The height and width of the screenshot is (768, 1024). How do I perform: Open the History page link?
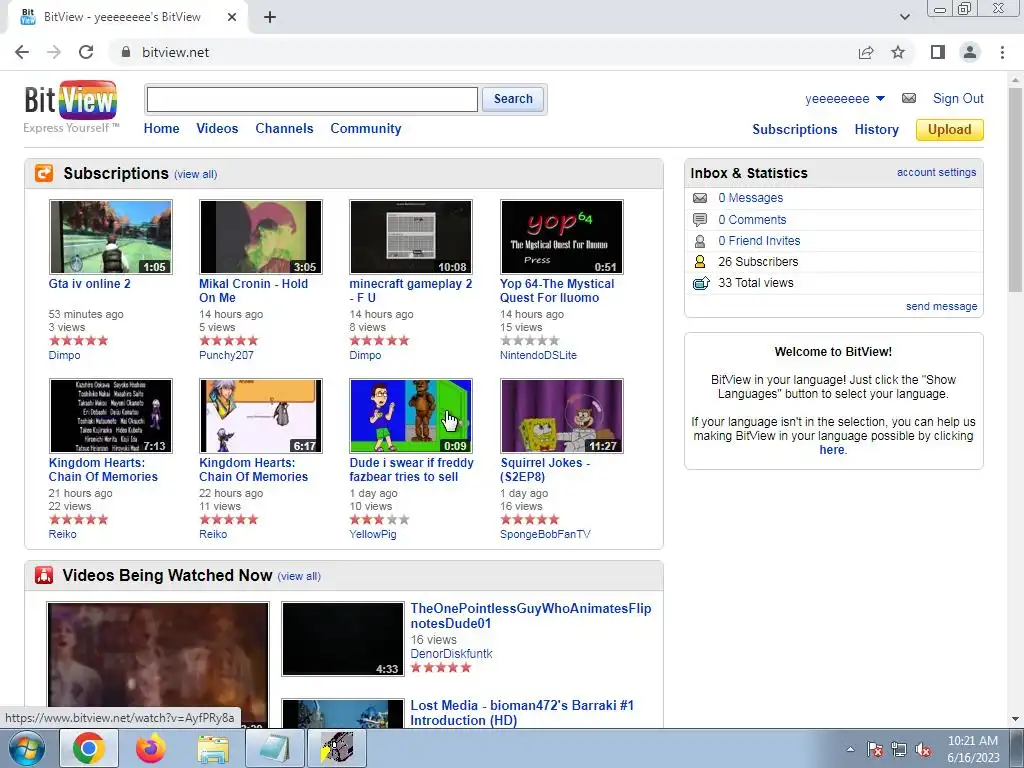(x=876, y=129)
